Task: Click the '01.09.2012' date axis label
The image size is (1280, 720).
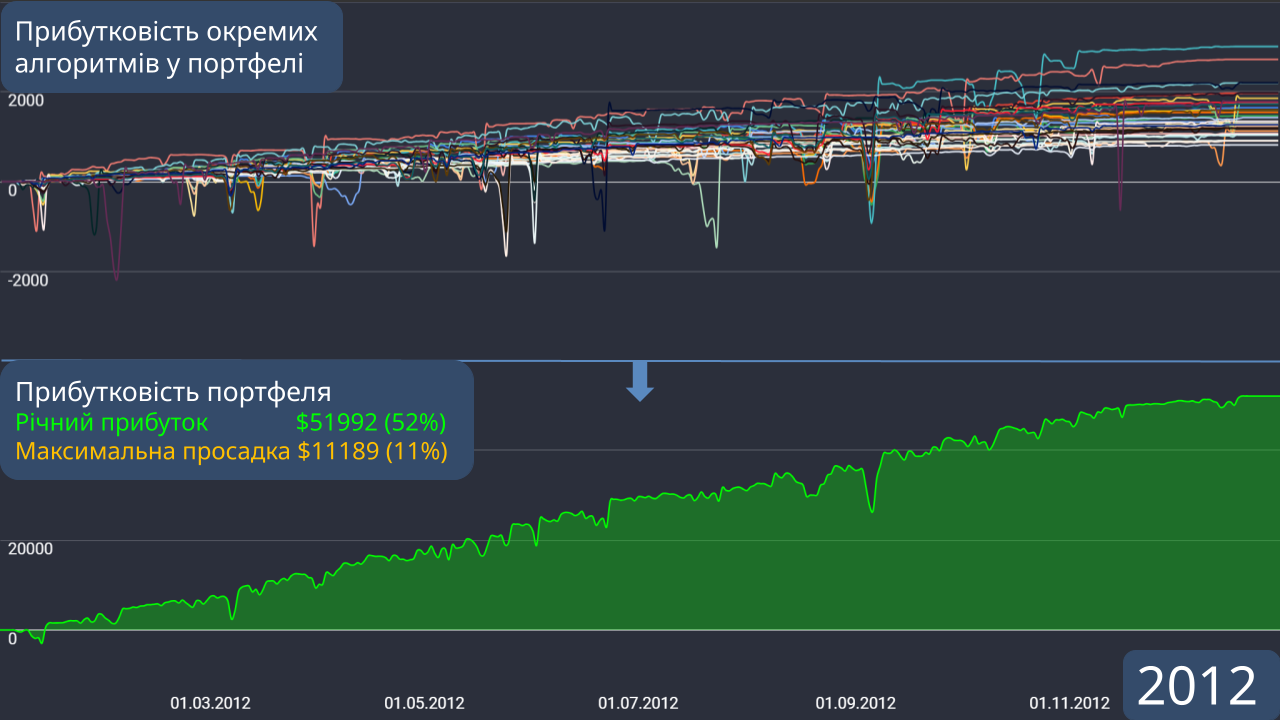Action: (855, 703)
